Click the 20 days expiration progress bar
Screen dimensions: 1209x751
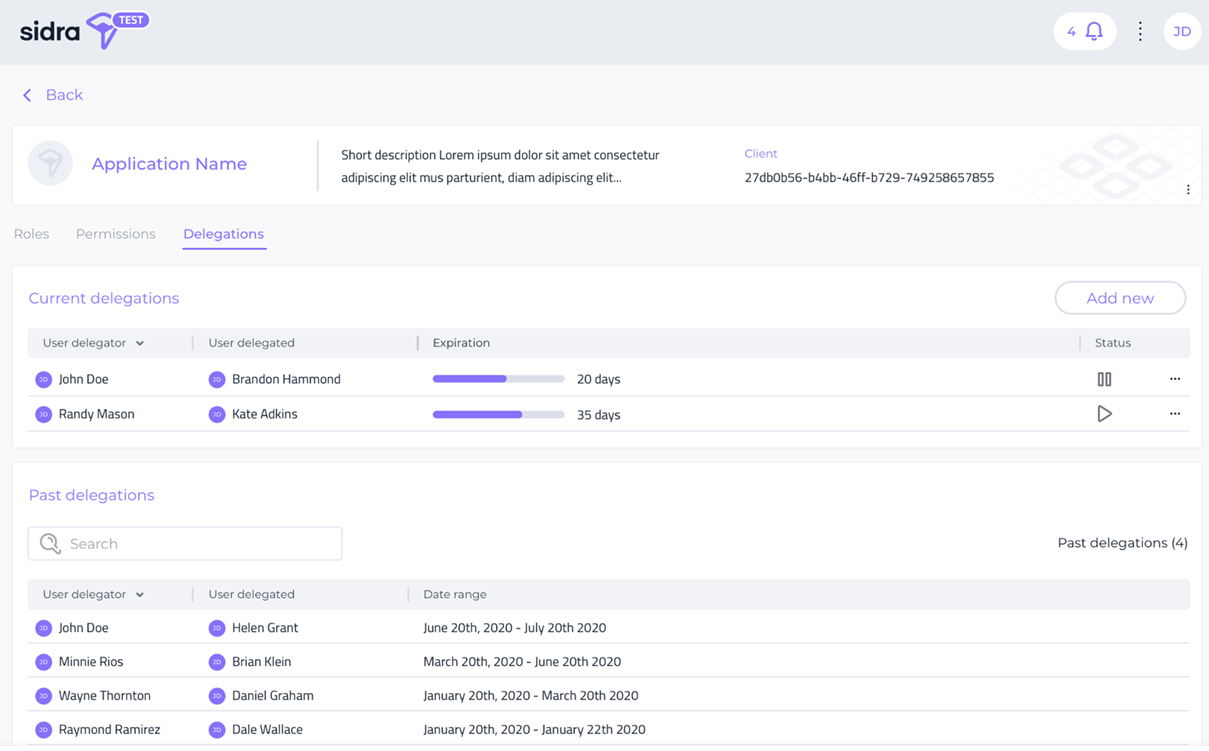click(498, 379)
